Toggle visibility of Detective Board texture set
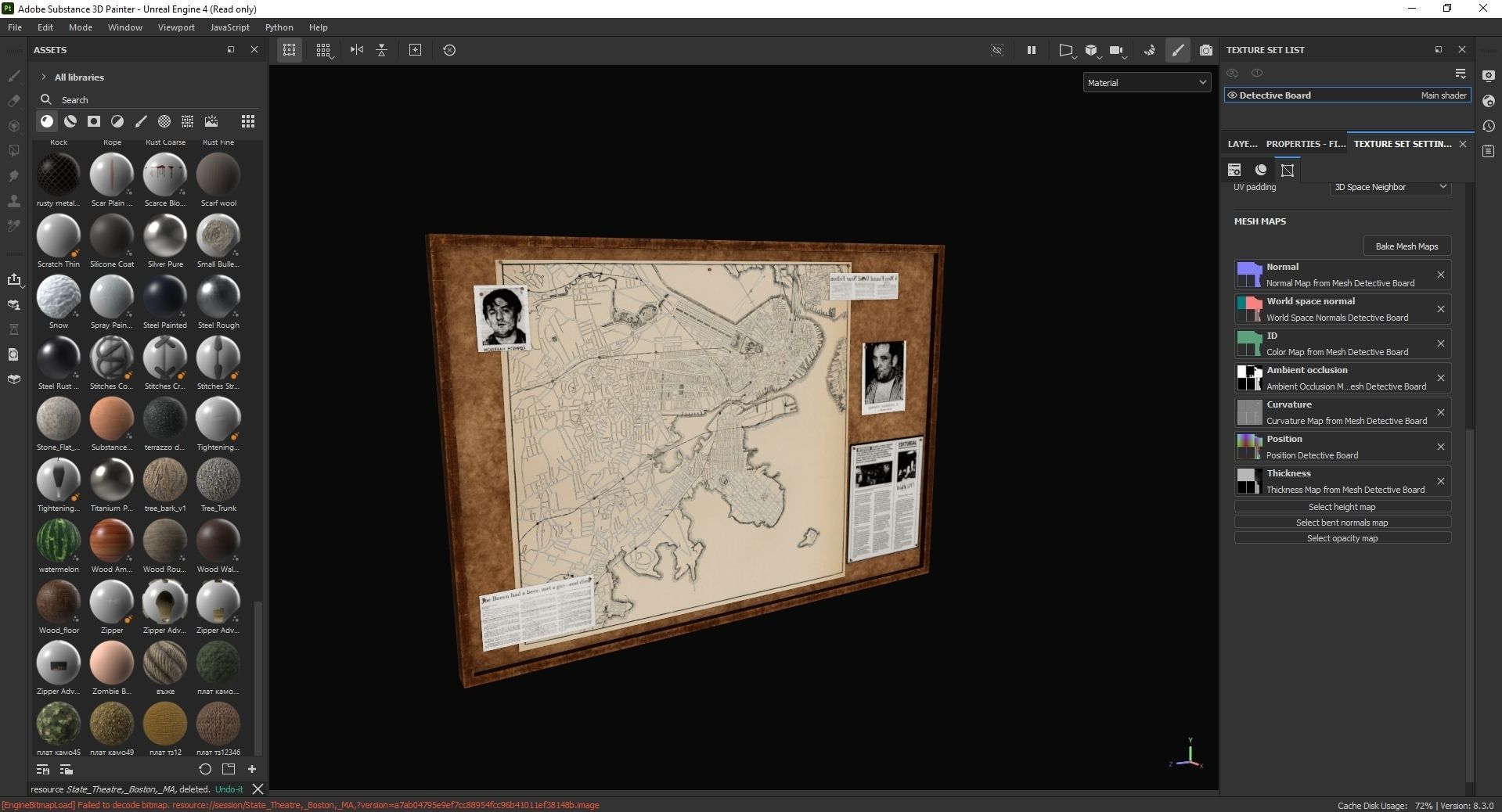The width and height of the screenshot is (1502, 812). point(1233,95)
